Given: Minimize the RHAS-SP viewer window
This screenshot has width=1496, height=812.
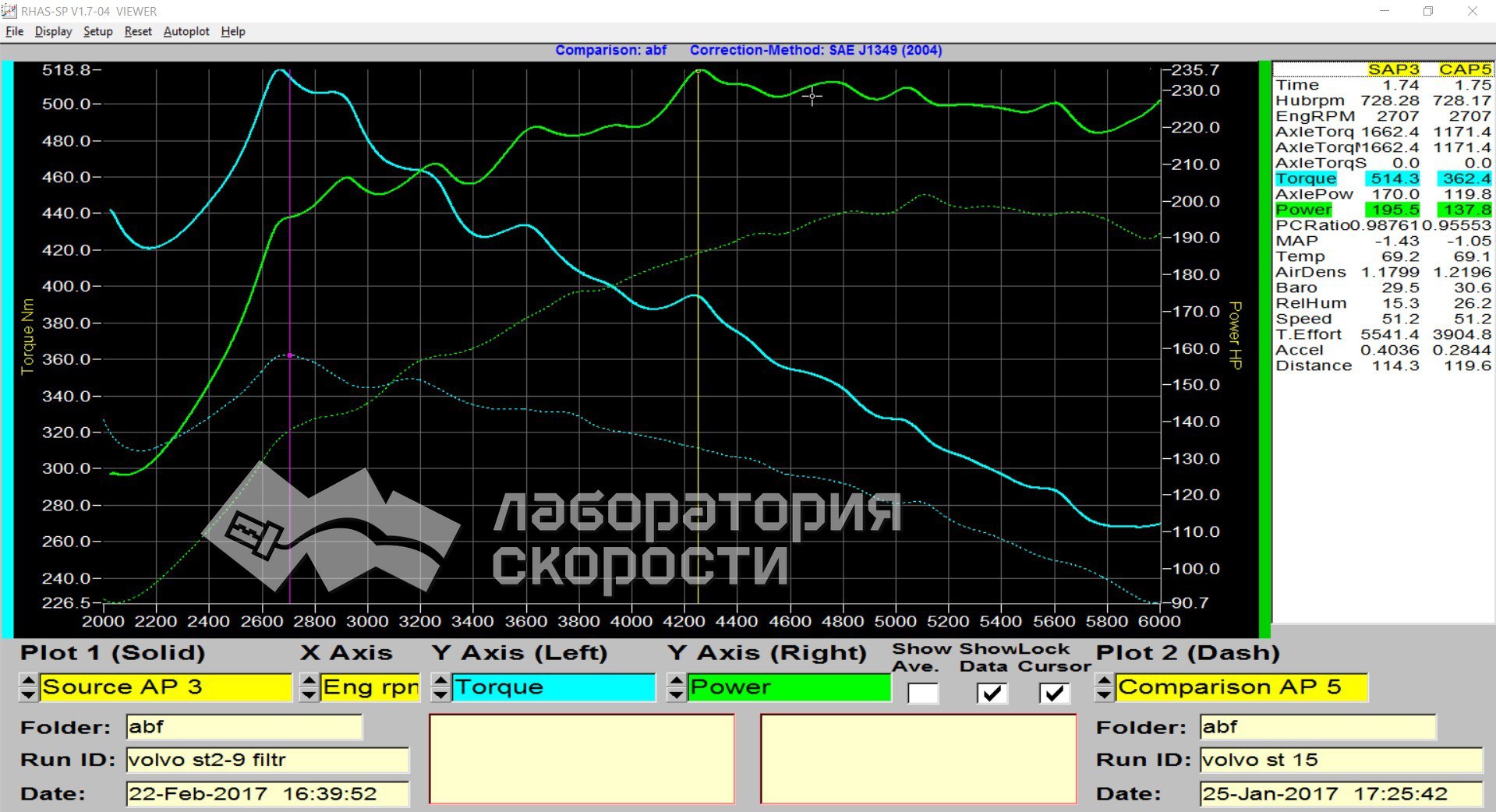Looking at the screenshot, I should tap(1385, 11).
